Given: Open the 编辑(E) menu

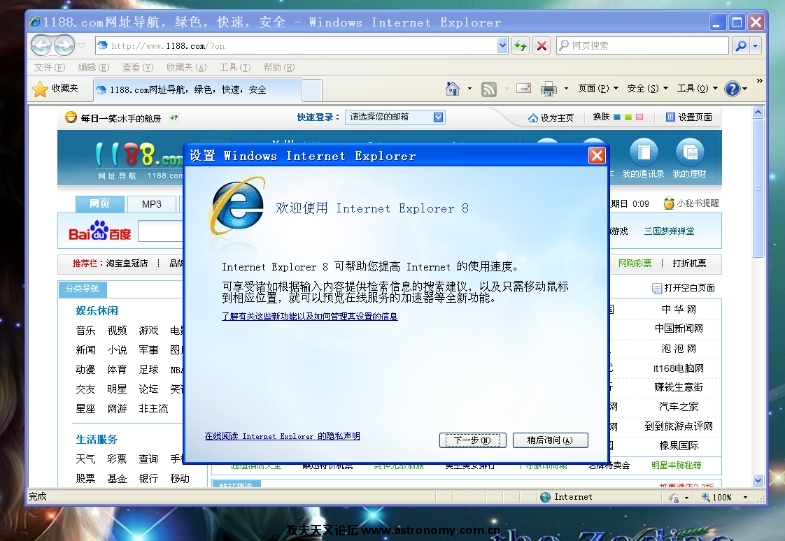Looking at the screenshot, I should (x=93, y=67).
